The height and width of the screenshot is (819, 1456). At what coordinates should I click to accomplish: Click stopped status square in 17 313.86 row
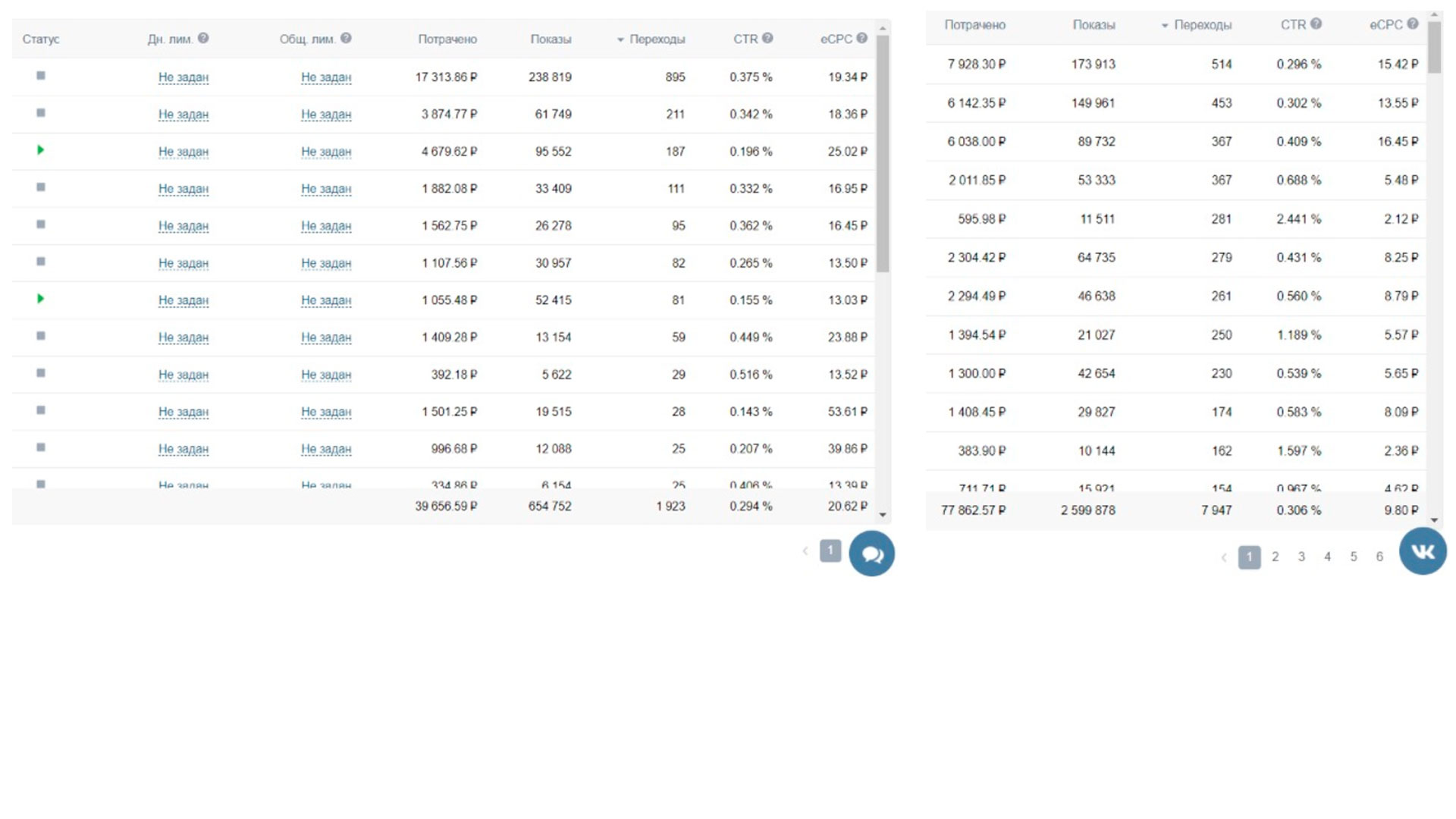(x=41, y=76)
